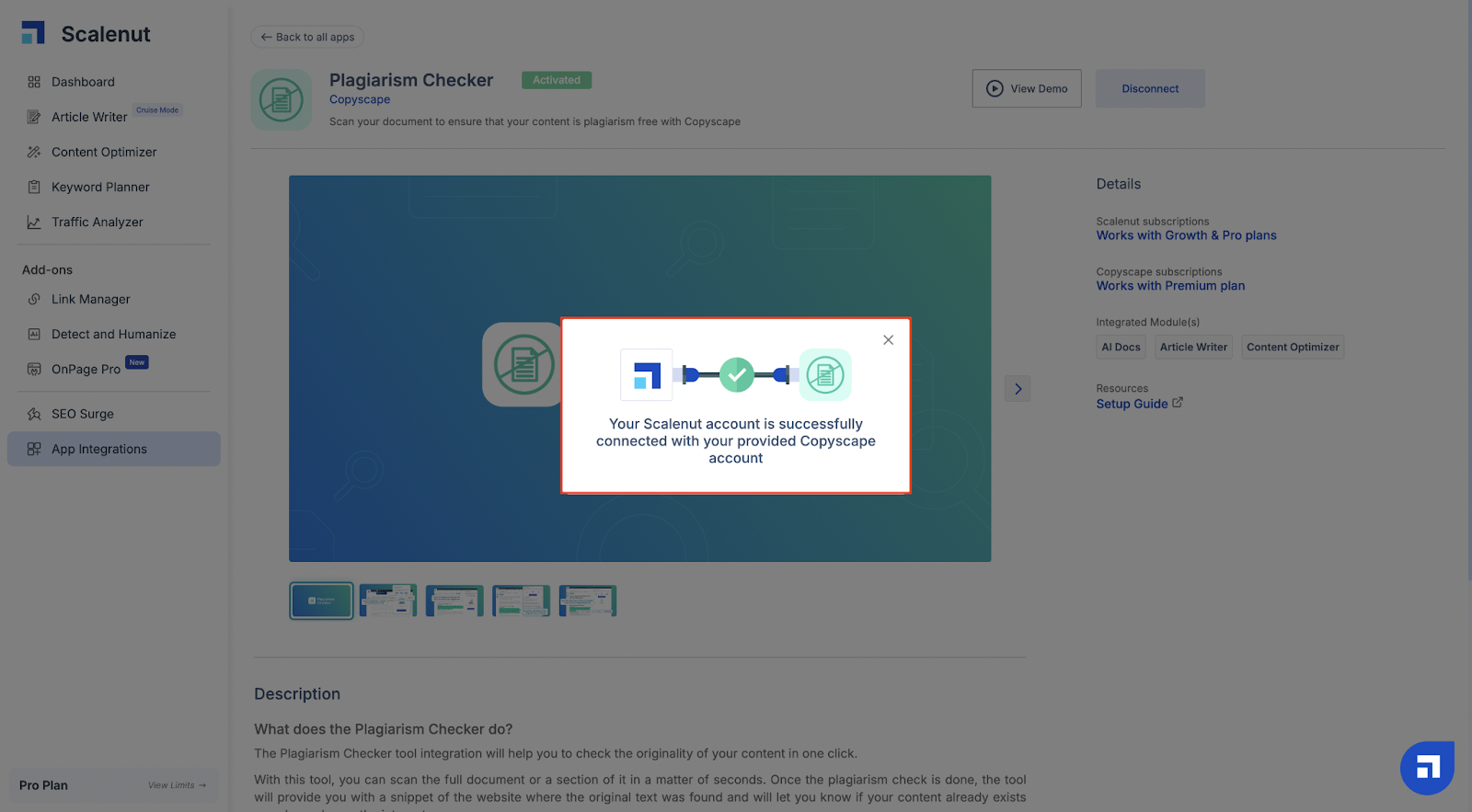Click the Activated status badge
Screen dimensions: 1472x812
[x=557, y=80]
